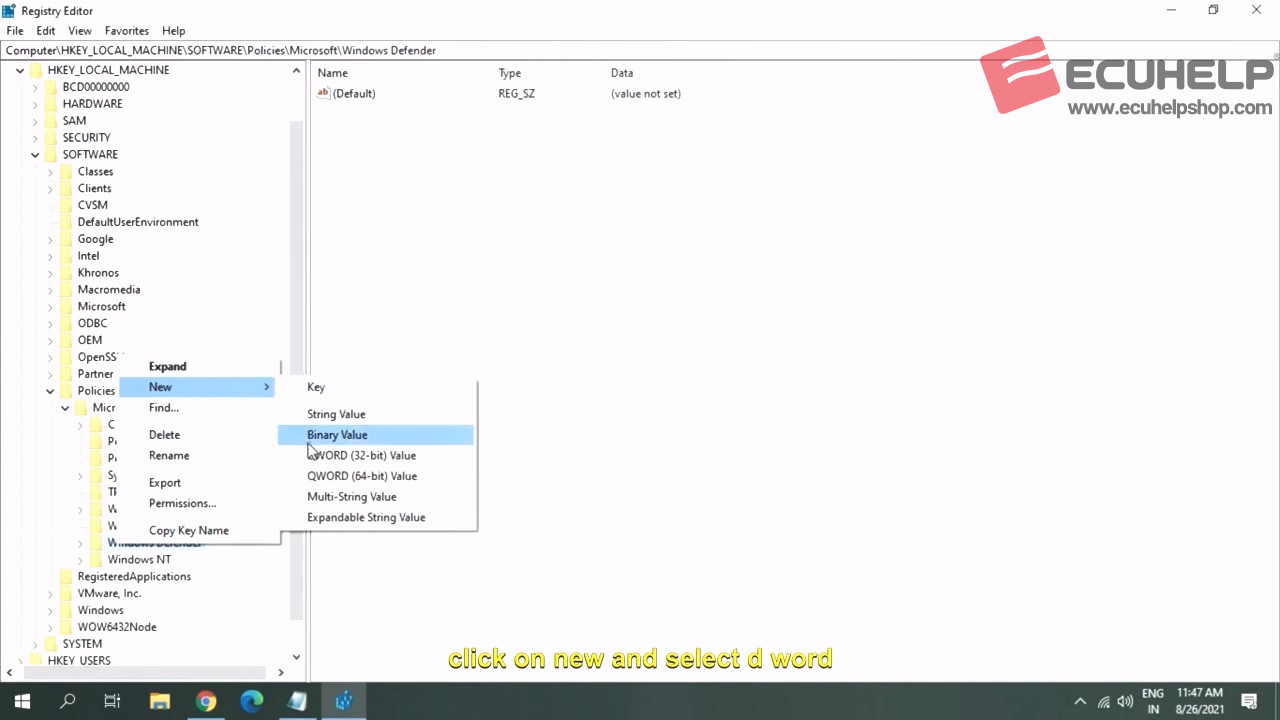Expand the SYSTEM key

point(35,644)
